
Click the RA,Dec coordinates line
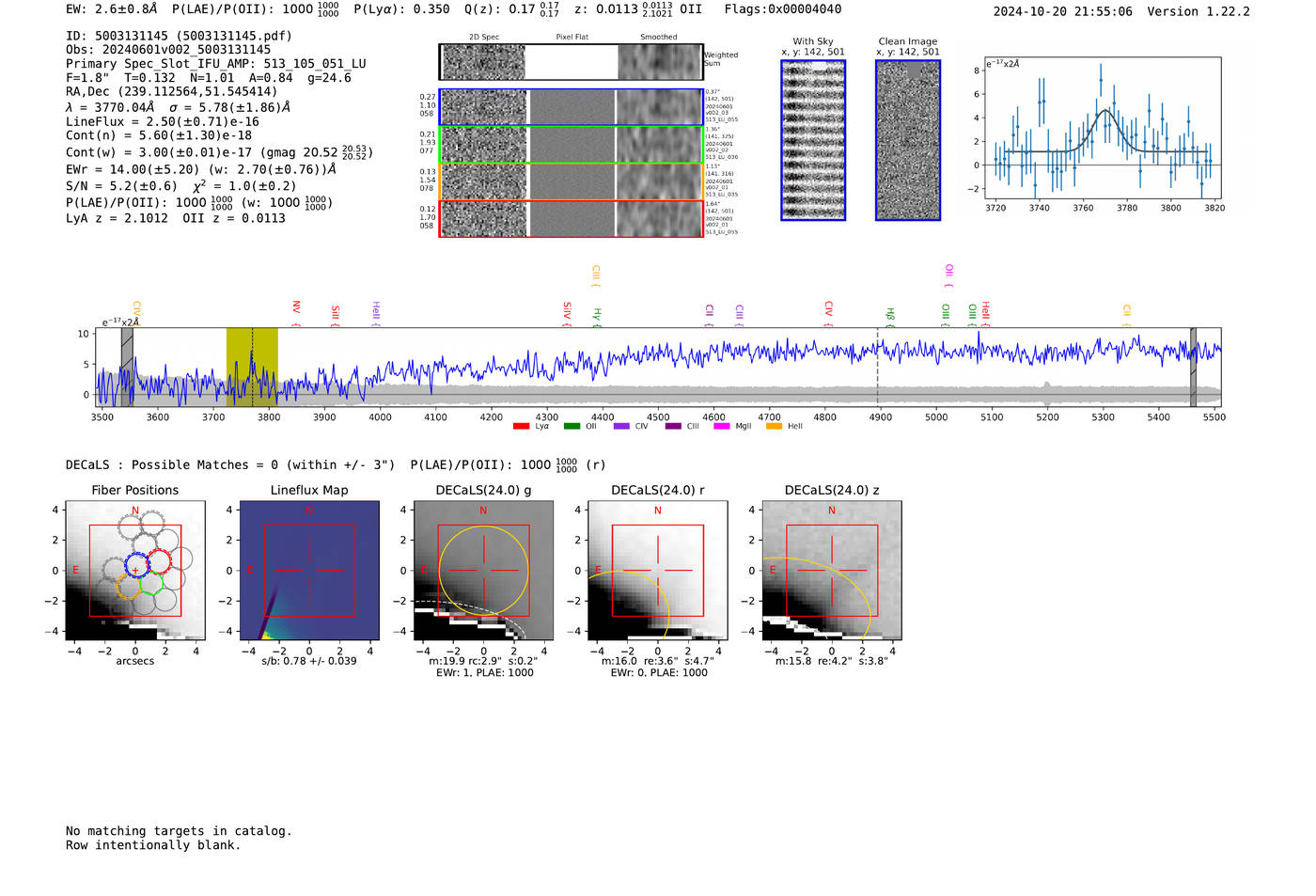tap(172, 91)
